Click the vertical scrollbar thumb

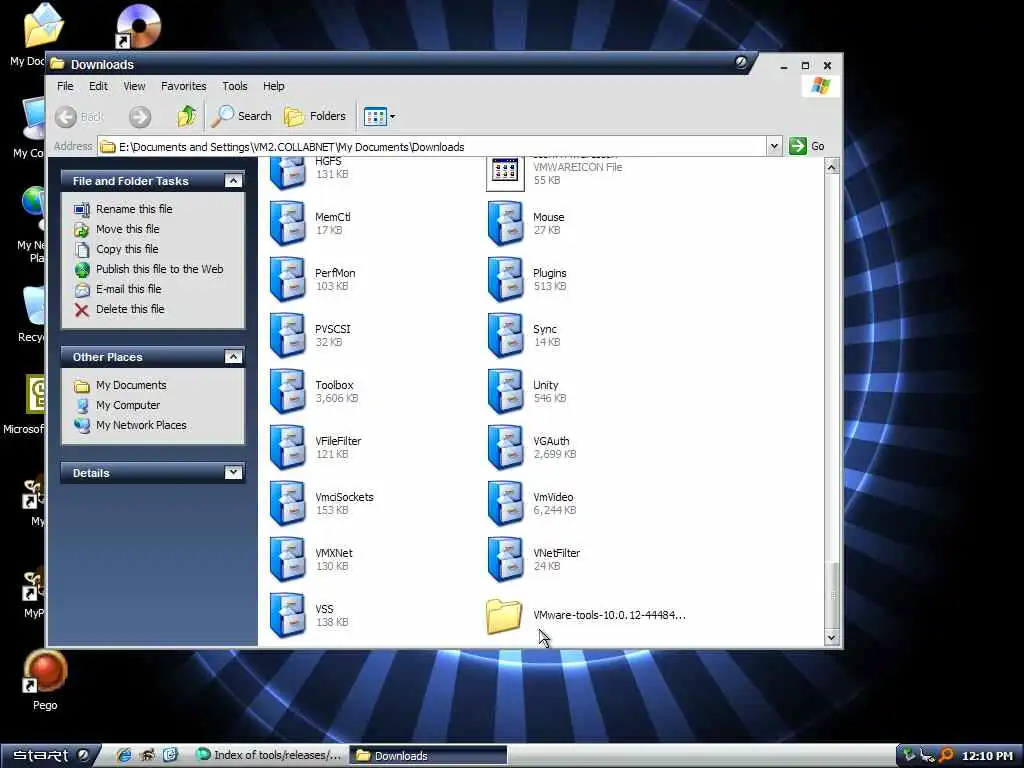[831, 595]
